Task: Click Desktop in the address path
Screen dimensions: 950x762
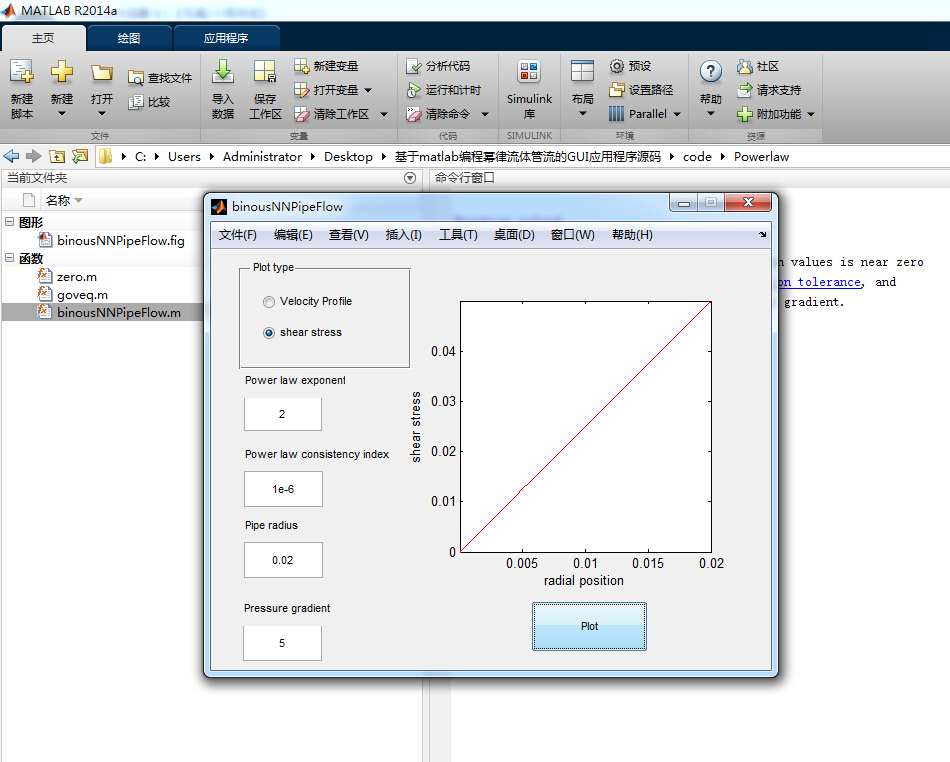Action: click(x=348, y=157)
